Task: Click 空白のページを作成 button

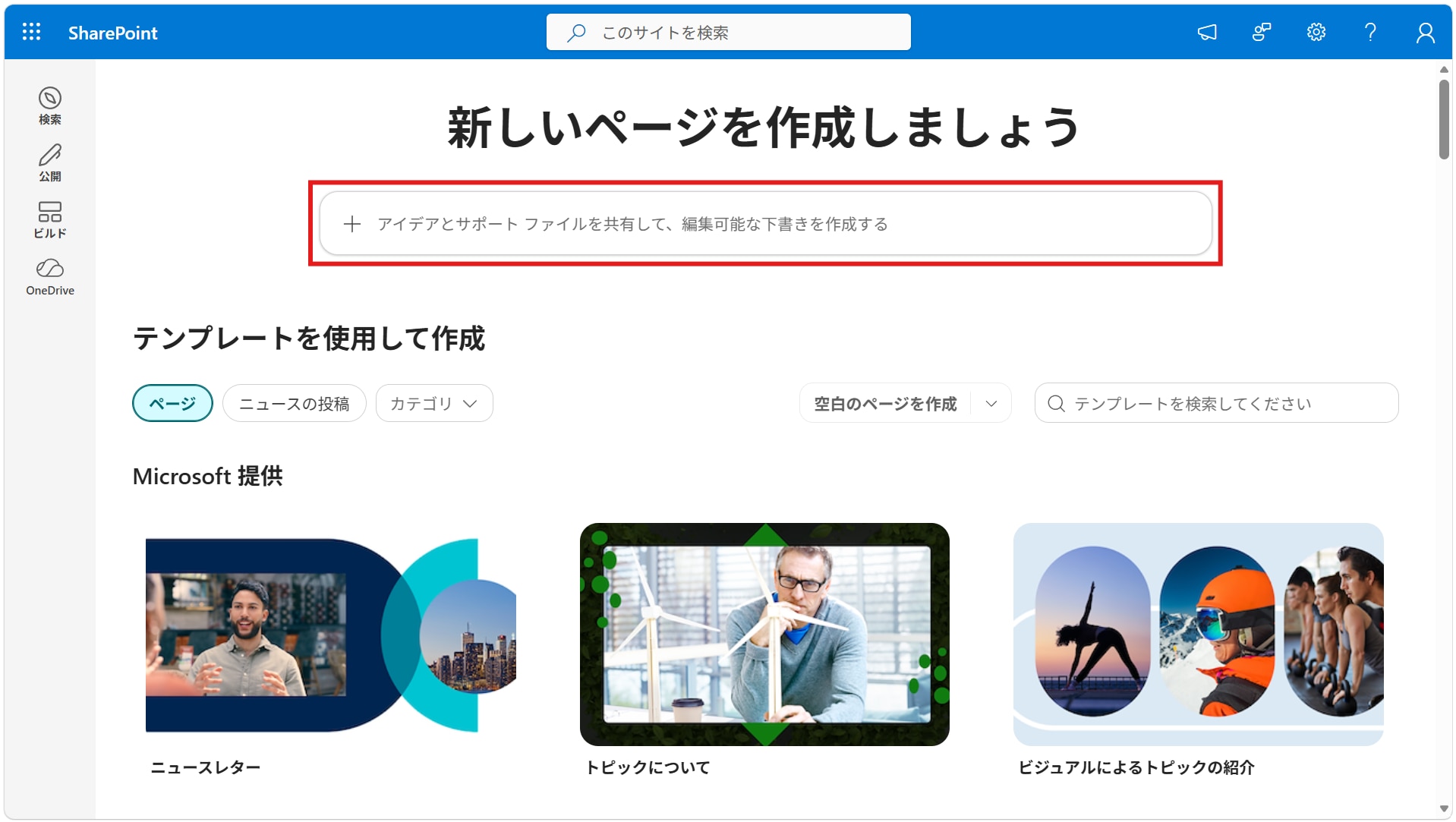Action: 885,403
